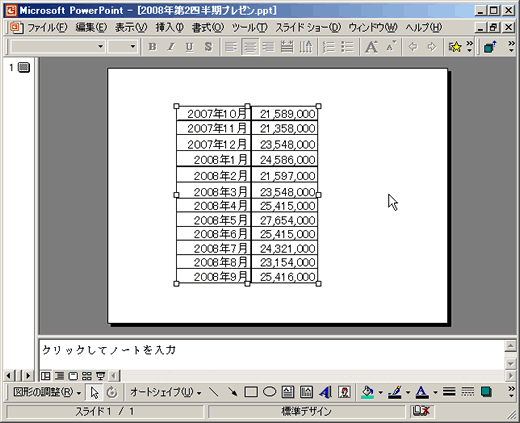Expand more drawing toolbar buttons
Image resolution: width=520 pixels, height=423 pixels.
click(511, 392)
